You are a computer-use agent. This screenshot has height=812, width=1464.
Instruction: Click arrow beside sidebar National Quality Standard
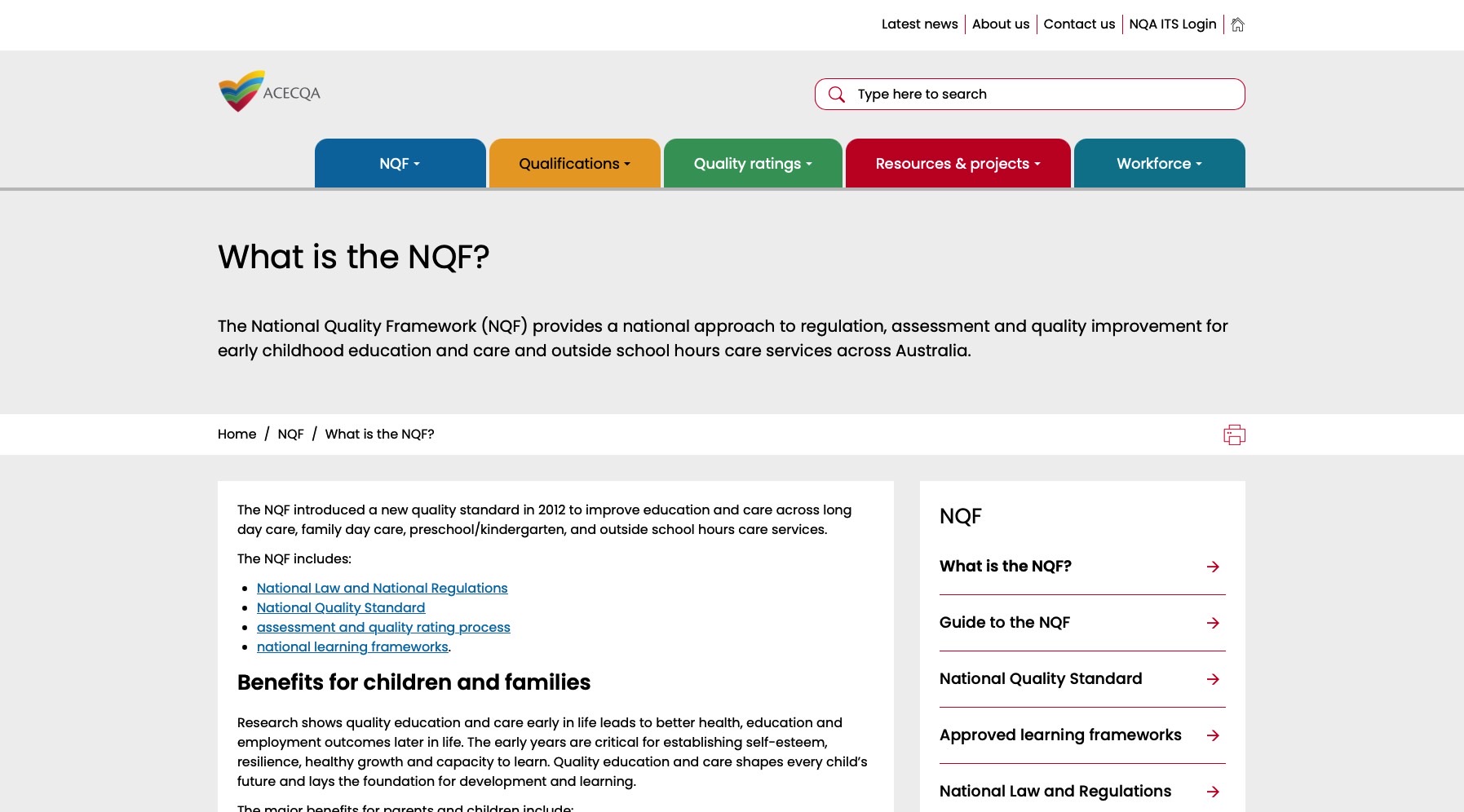(1213, 679)
